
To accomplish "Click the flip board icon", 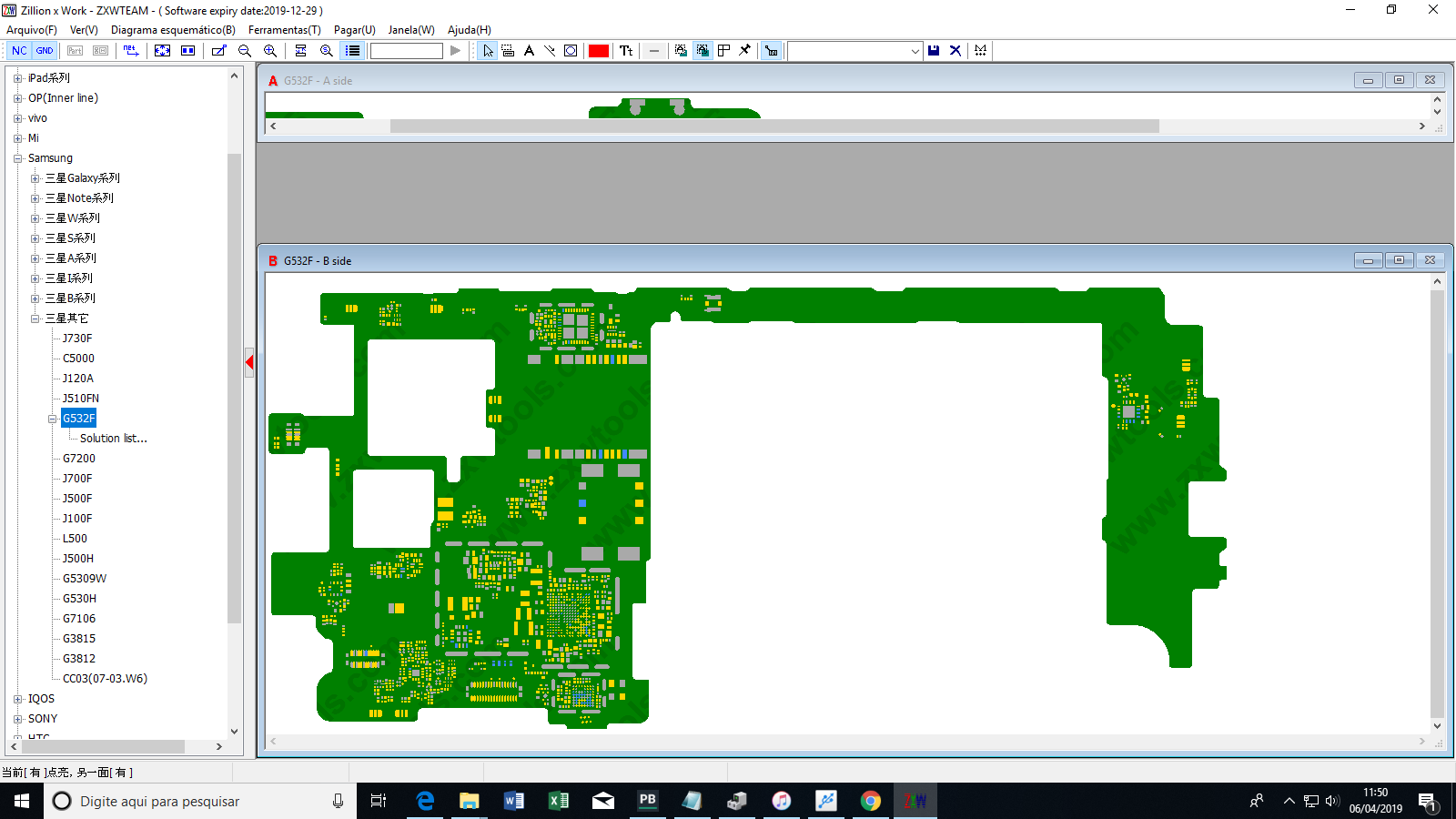I will (x=300, y=51).
